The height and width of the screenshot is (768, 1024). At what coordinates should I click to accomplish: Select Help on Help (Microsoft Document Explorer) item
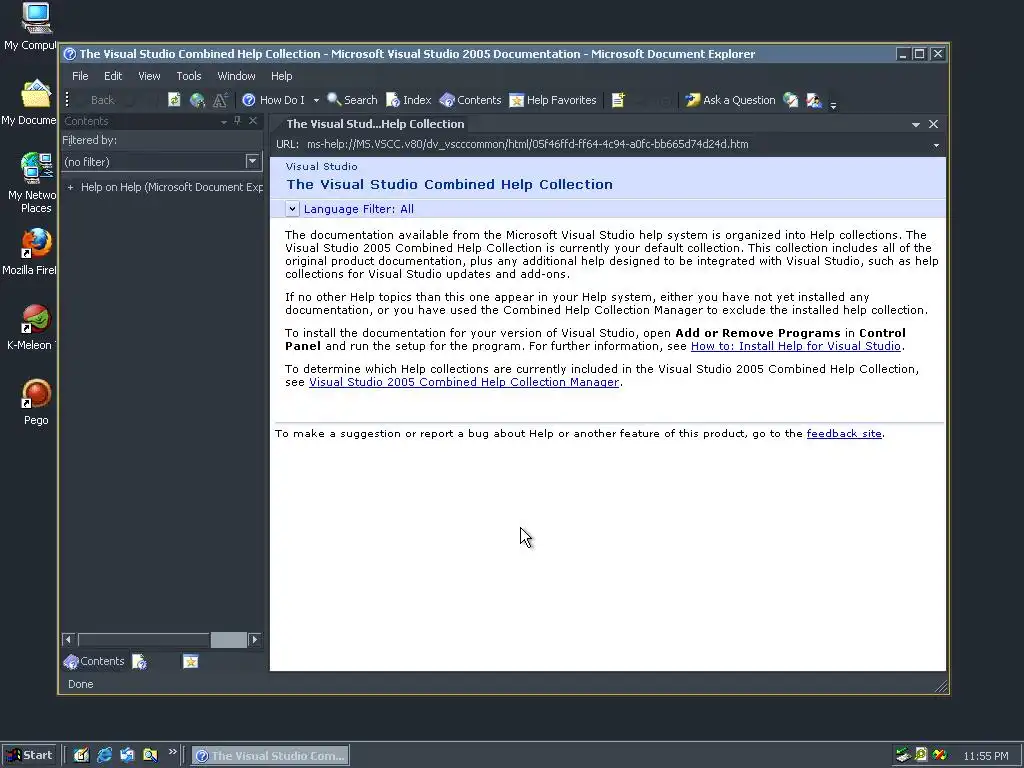tap(172, 187)
